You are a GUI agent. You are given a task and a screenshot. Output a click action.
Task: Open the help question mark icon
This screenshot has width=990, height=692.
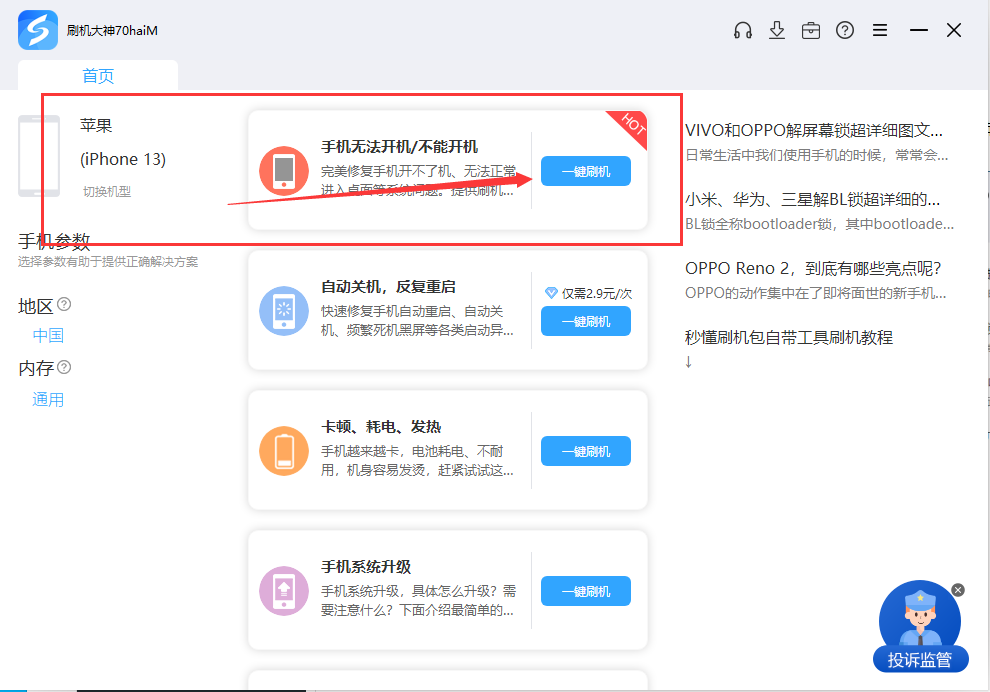tap(845, 30)
